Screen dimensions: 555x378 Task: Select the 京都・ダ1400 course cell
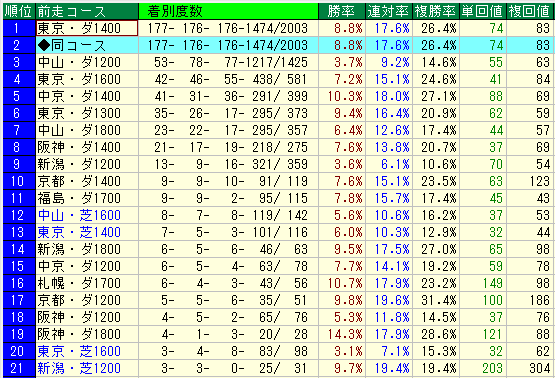pyautogui.click(x=87, y=181)
